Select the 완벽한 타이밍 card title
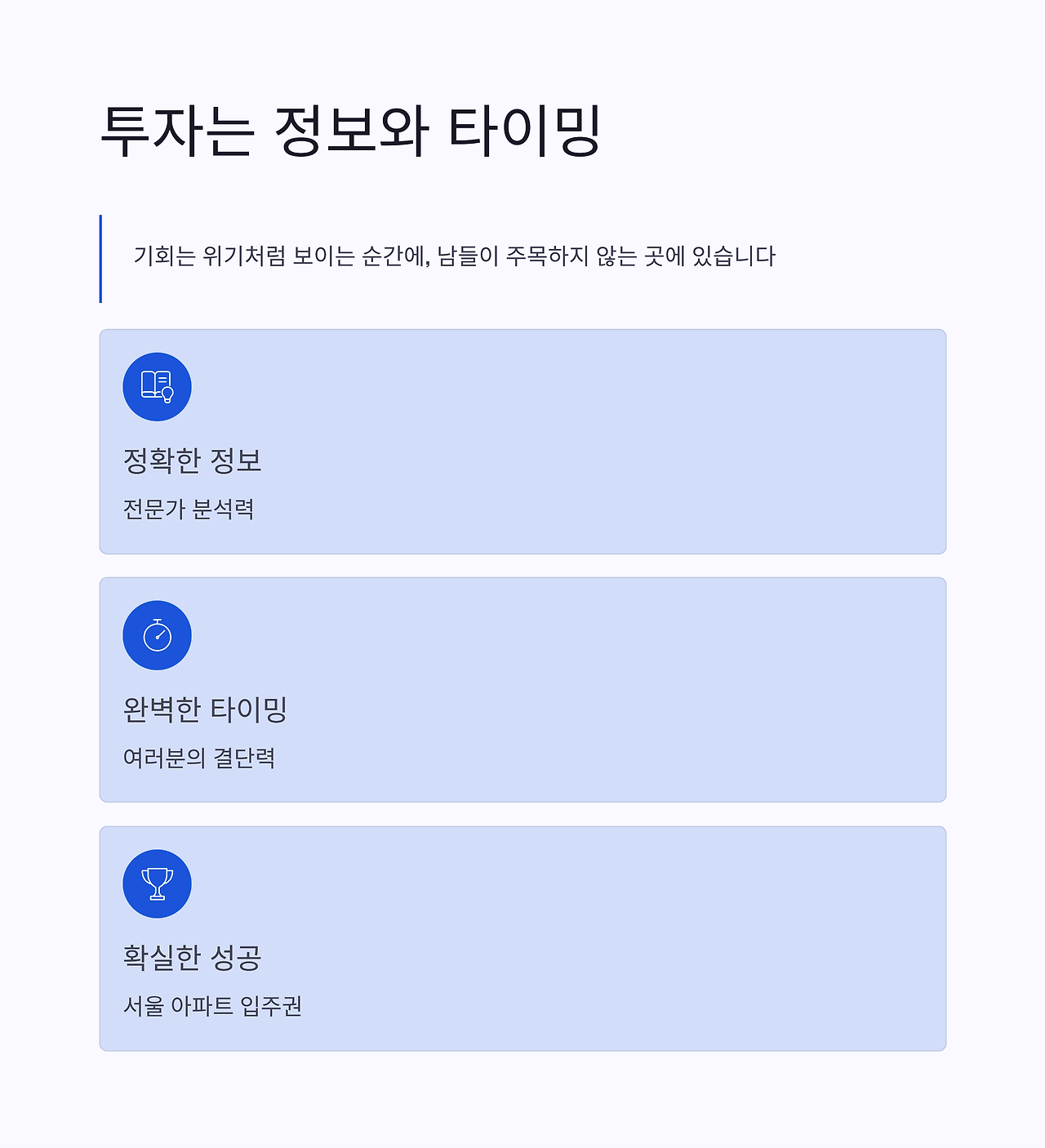Image resolution: width=1045 pixels, height=1148 pixels. (205, 709)
